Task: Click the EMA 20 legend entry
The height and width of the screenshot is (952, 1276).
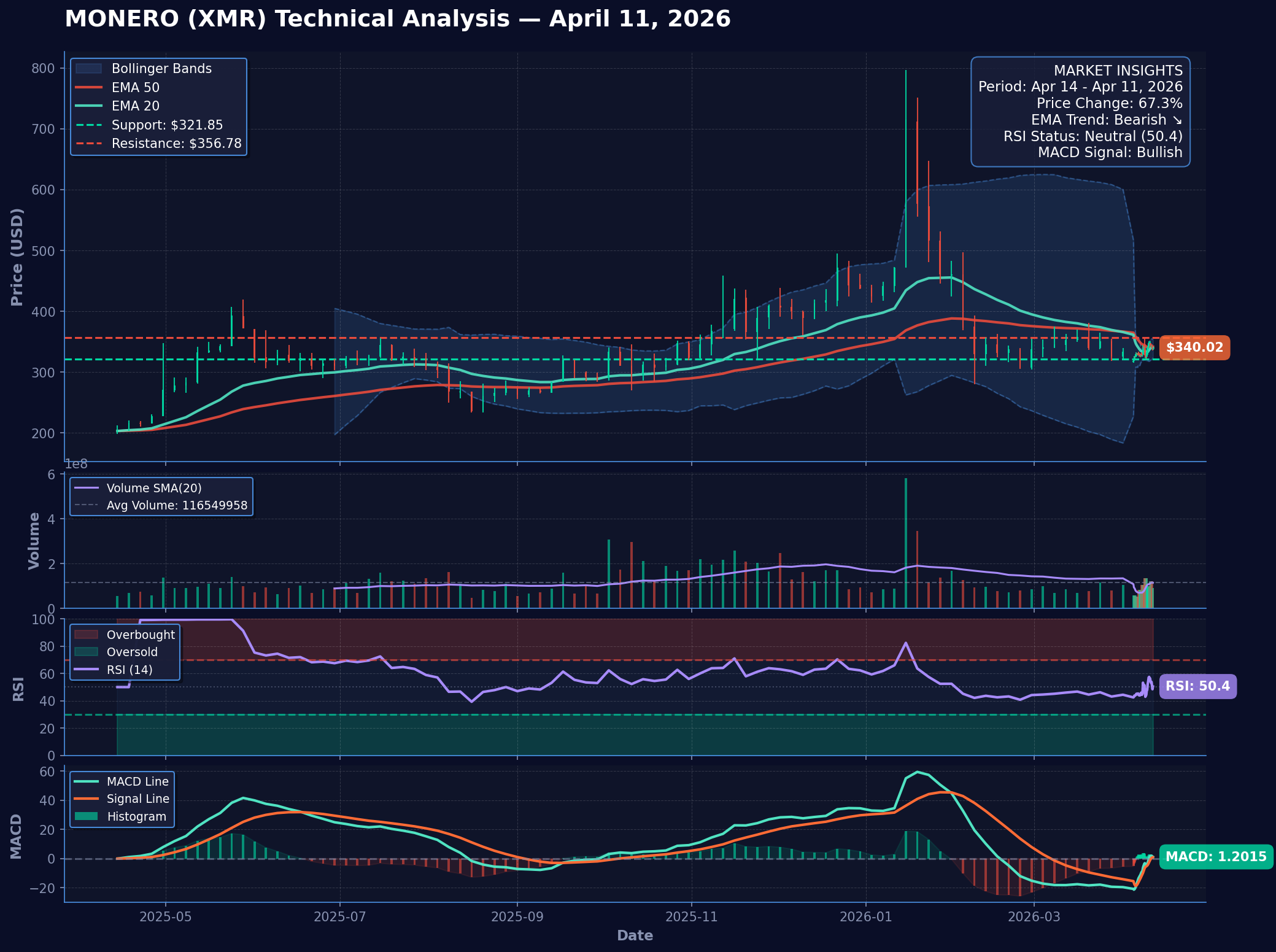Action: 135,106
